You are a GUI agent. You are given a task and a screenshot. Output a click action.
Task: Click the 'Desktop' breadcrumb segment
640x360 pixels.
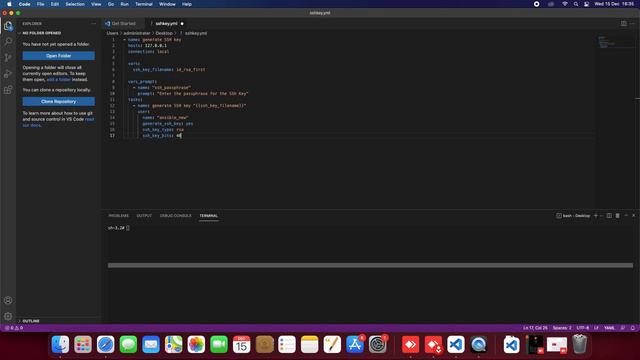[164, 33]
